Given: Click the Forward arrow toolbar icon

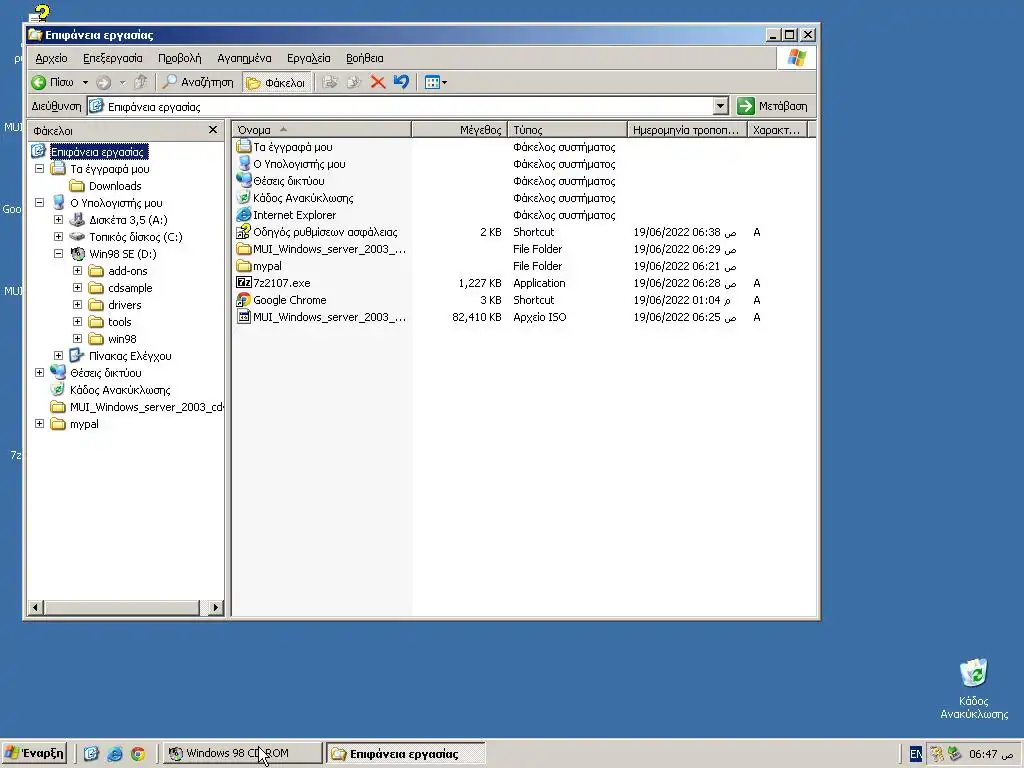Looking at the screenshot, I should (x=103, y=82).
